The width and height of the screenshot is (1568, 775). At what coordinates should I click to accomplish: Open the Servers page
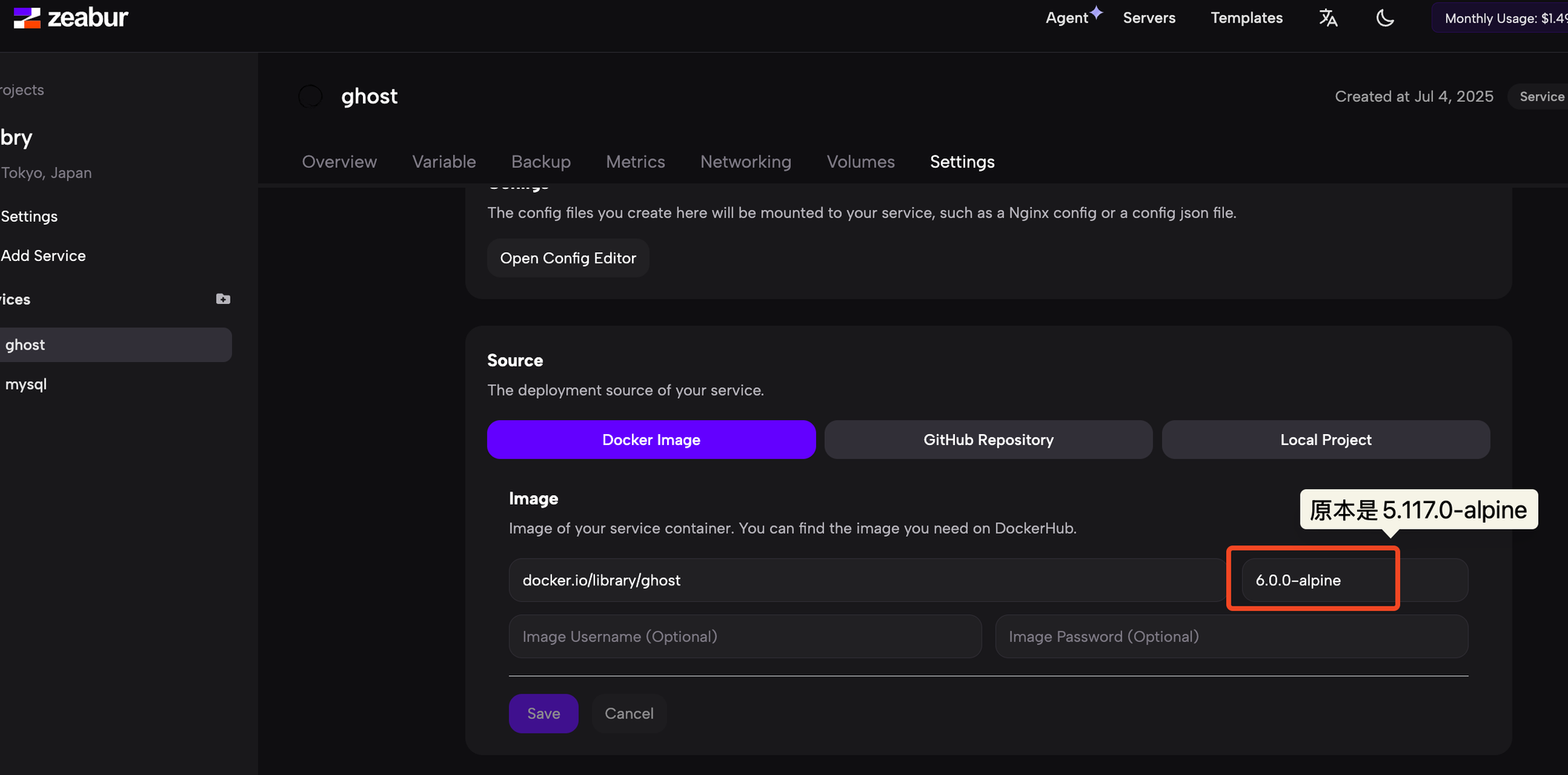pos(1149,18)
